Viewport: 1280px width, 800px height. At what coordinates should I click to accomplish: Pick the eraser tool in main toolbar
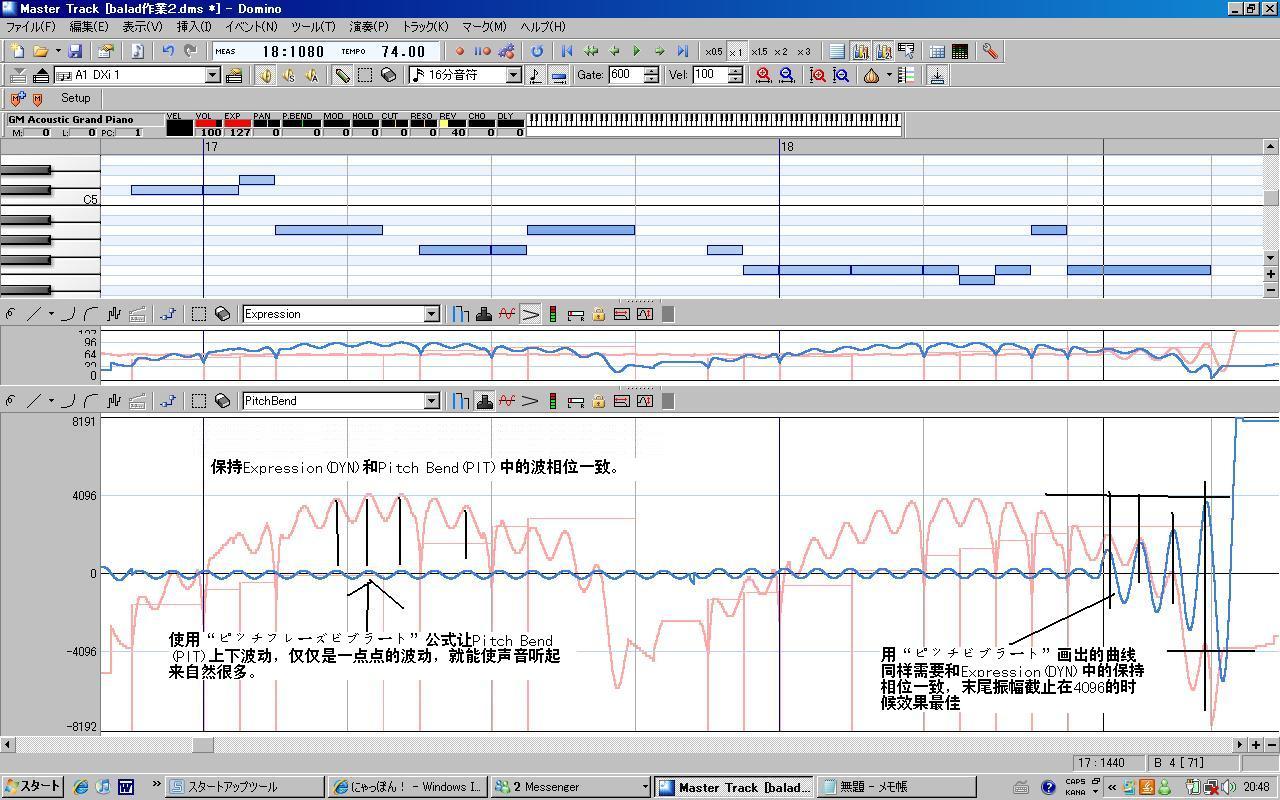[389, 75]
